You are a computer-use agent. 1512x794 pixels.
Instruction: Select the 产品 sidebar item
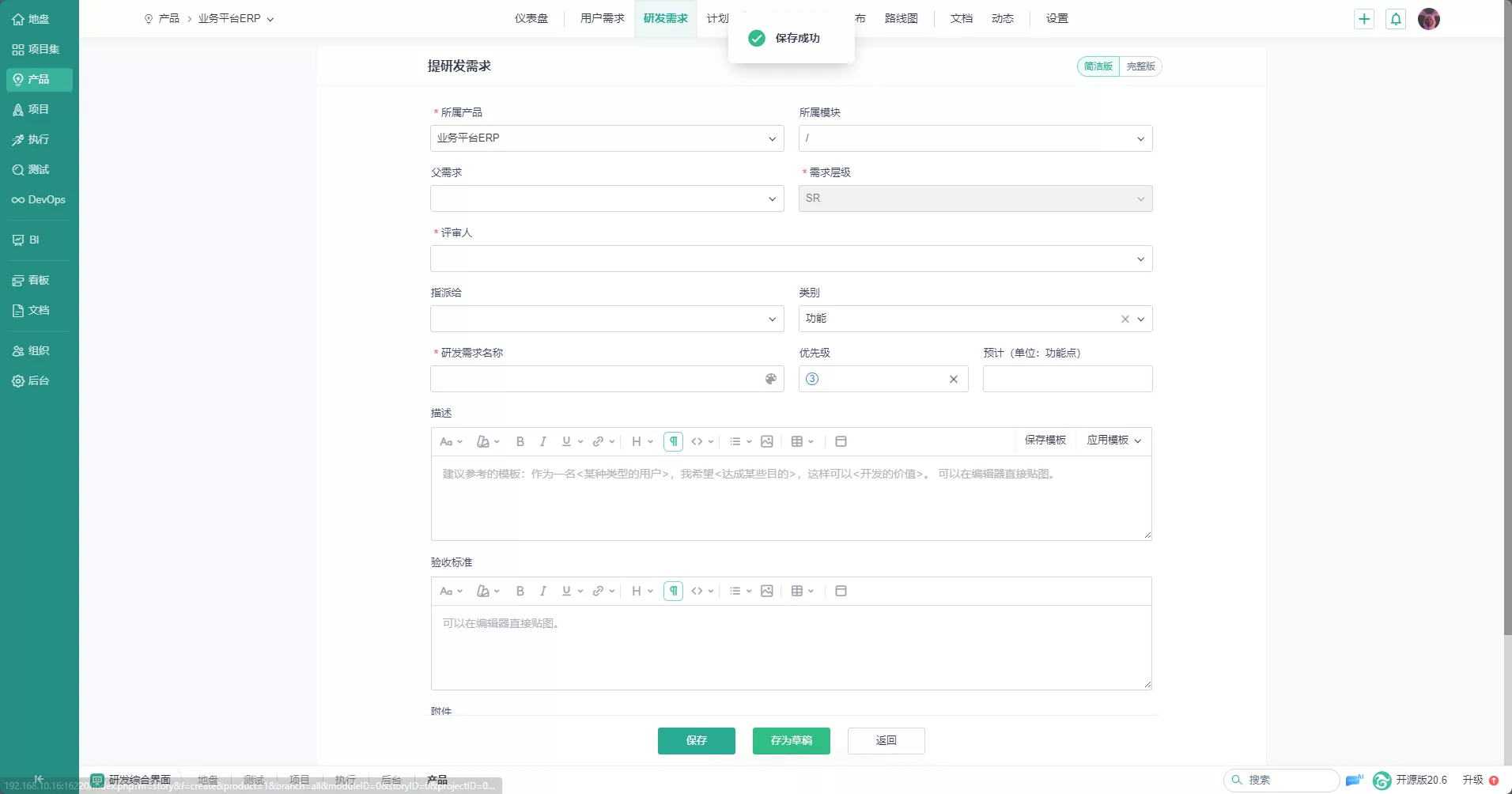click(x=39, y=79)
